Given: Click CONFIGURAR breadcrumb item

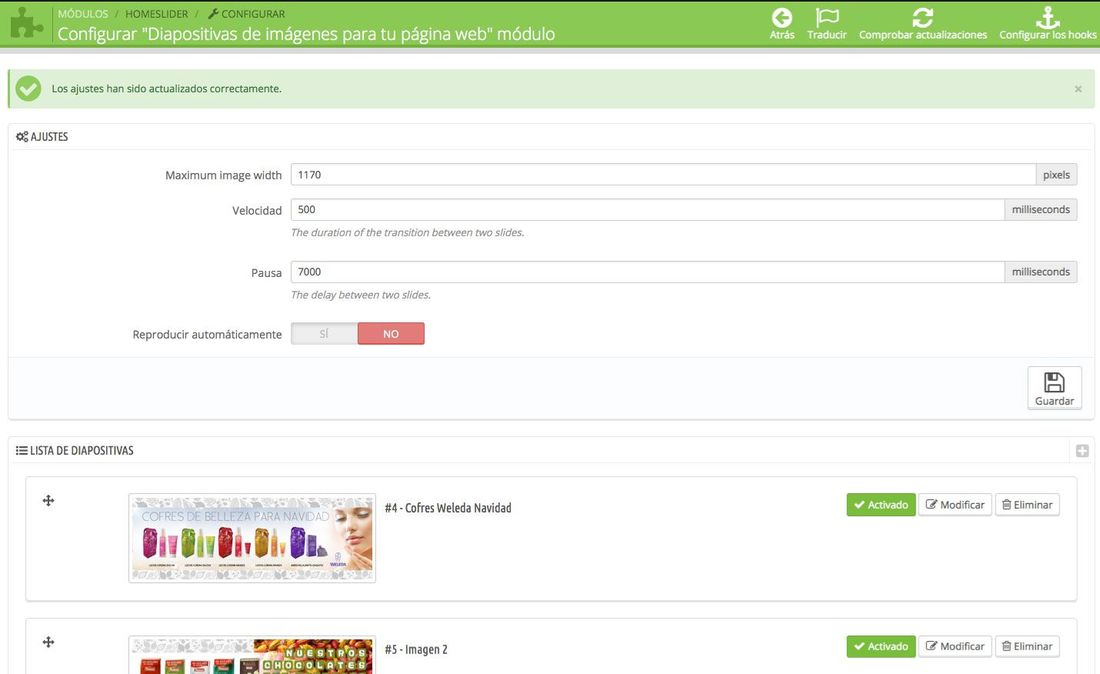Looking at the screenshot, I should click(x=246, y=14).
